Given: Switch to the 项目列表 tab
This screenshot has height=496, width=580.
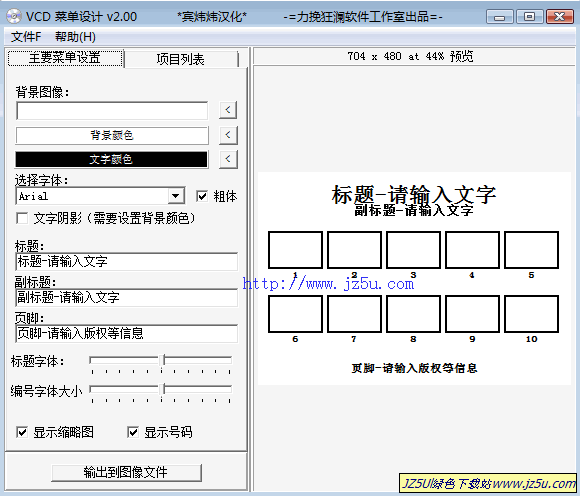Looking at the screenshot, I should pyautogui.click(x=181, y=59).
